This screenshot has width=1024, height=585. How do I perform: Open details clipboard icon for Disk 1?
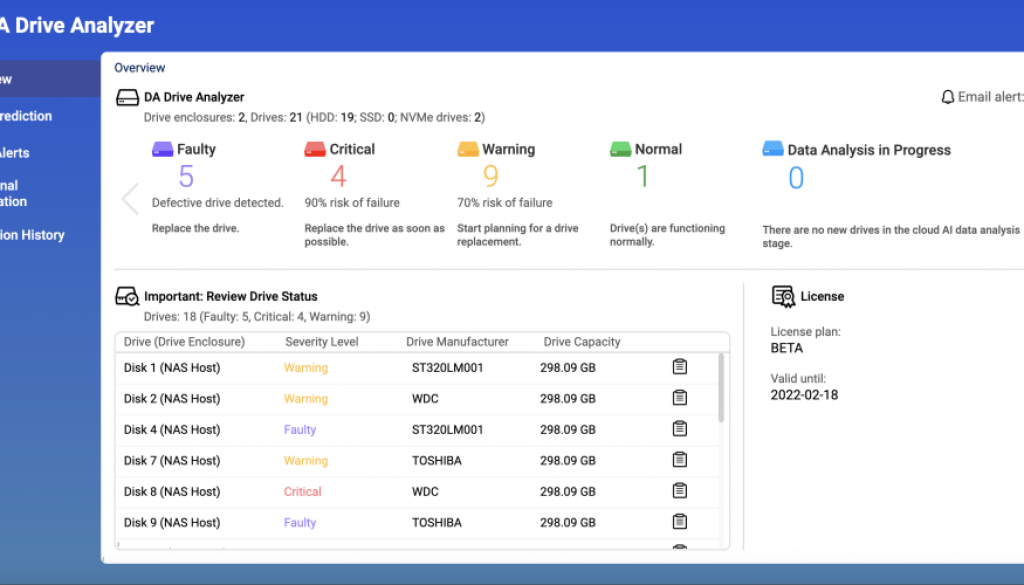click(x=680, y=366)
